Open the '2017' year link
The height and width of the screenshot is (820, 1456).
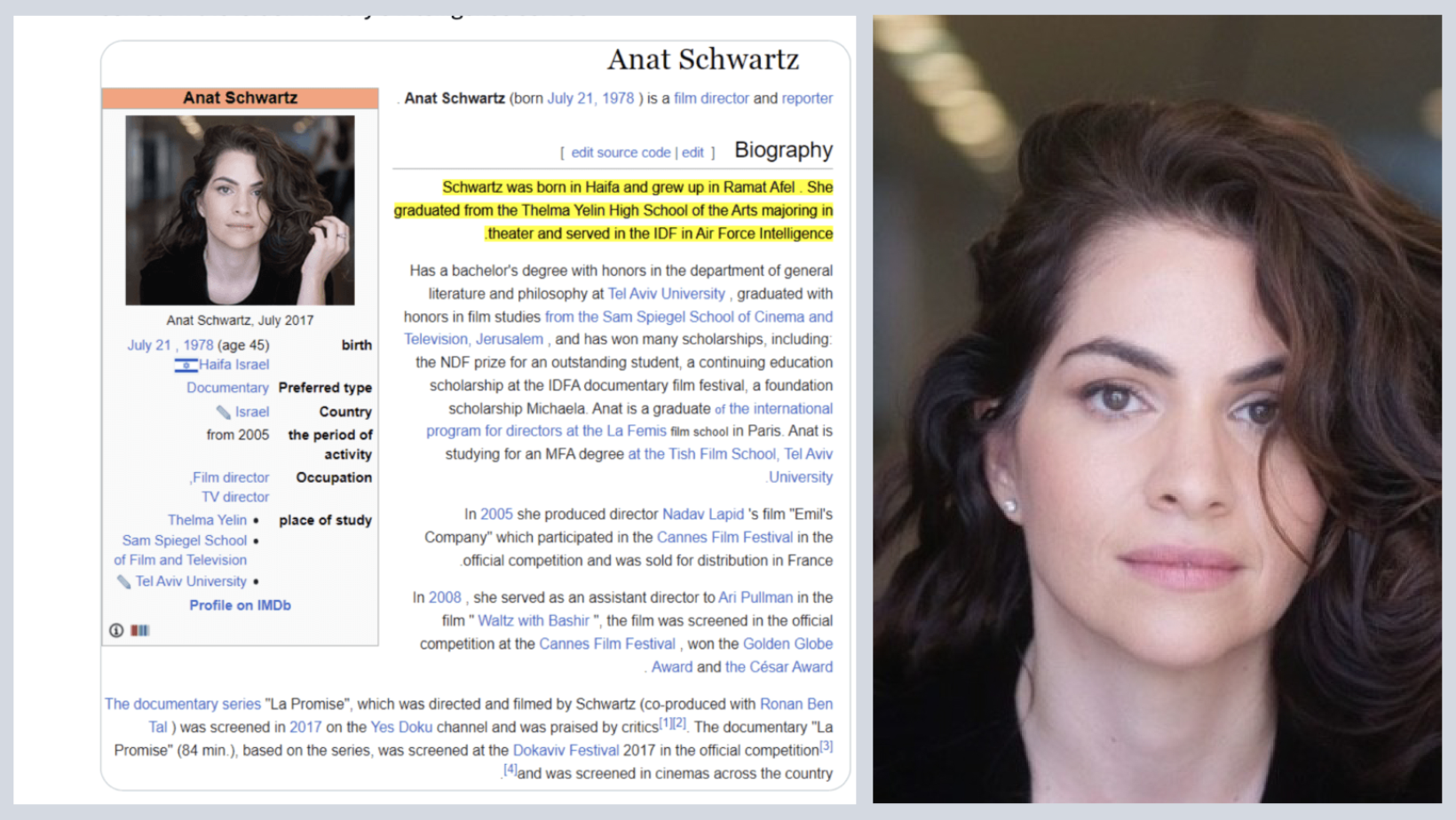click(305, 728)
